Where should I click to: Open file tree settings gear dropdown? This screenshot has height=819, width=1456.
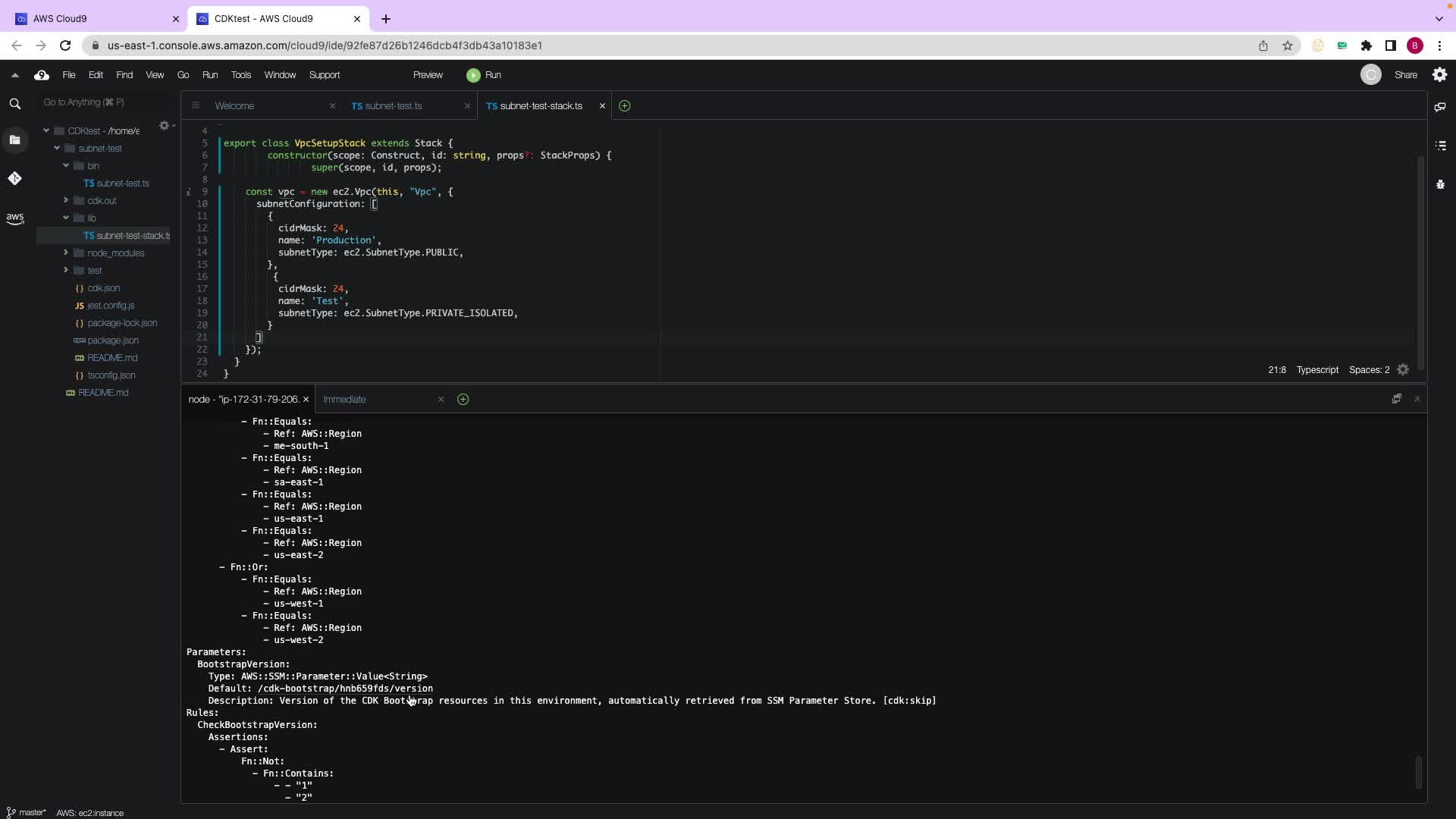tap(165, 126)
